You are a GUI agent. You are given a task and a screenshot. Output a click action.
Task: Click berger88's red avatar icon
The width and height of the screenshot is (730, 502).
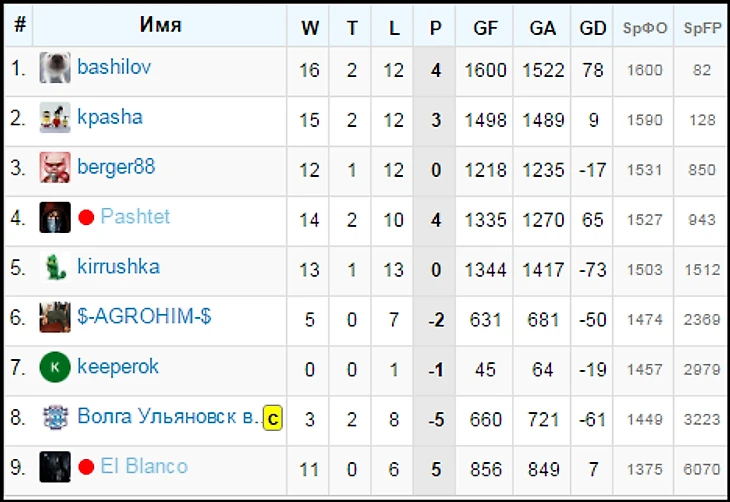tap(55, 168)
